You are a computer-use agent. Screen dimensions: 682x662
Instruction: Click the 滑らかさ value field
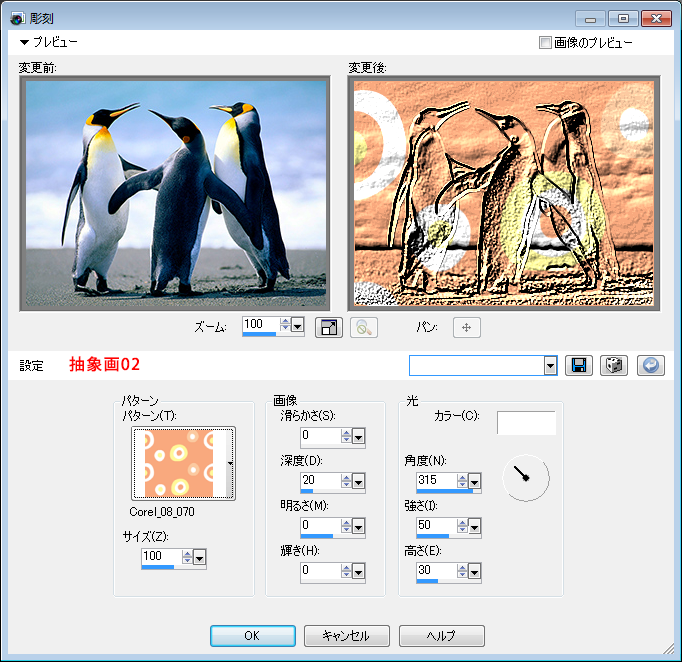pyautogui.click(x=320, y=436)
